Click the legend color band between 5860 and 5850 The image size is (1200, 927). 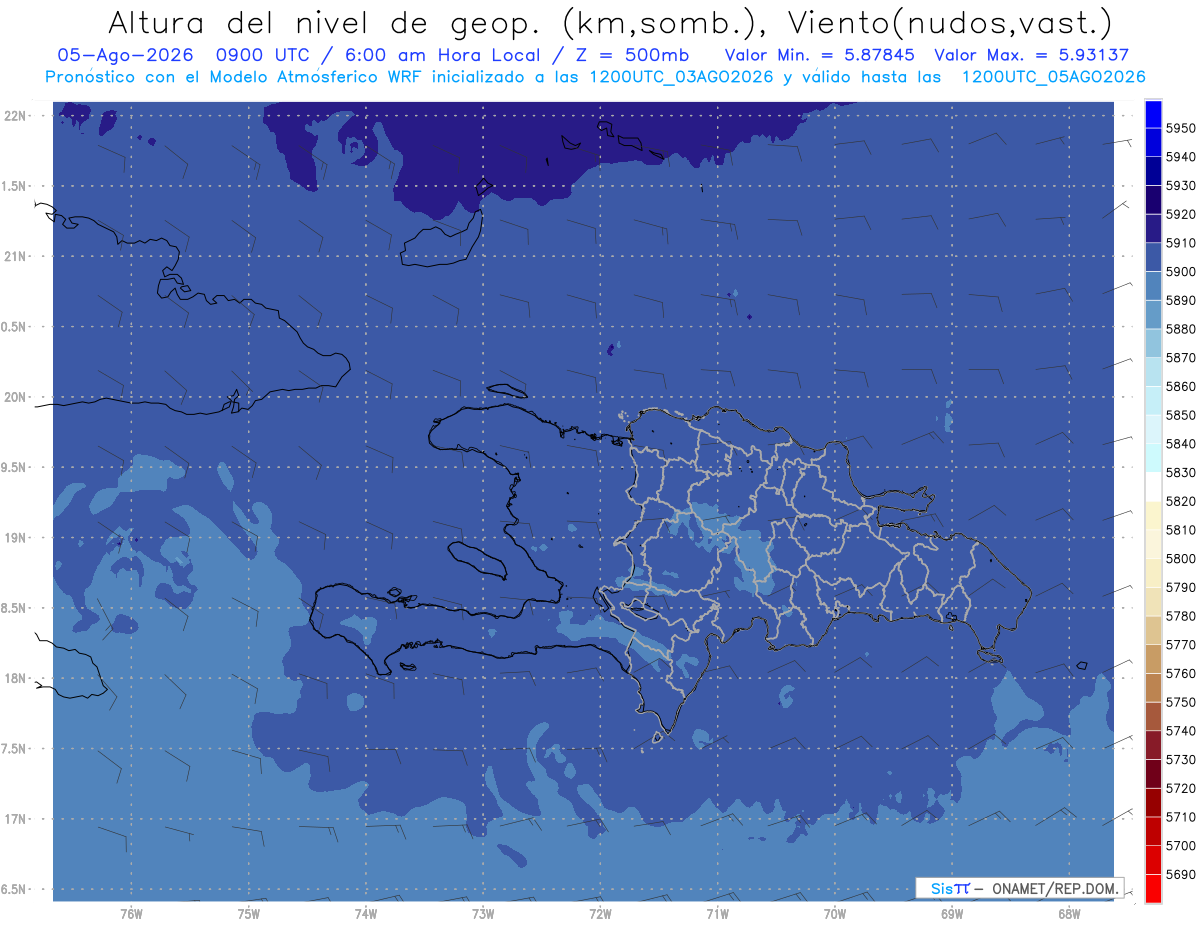(x=1153, y=401)
